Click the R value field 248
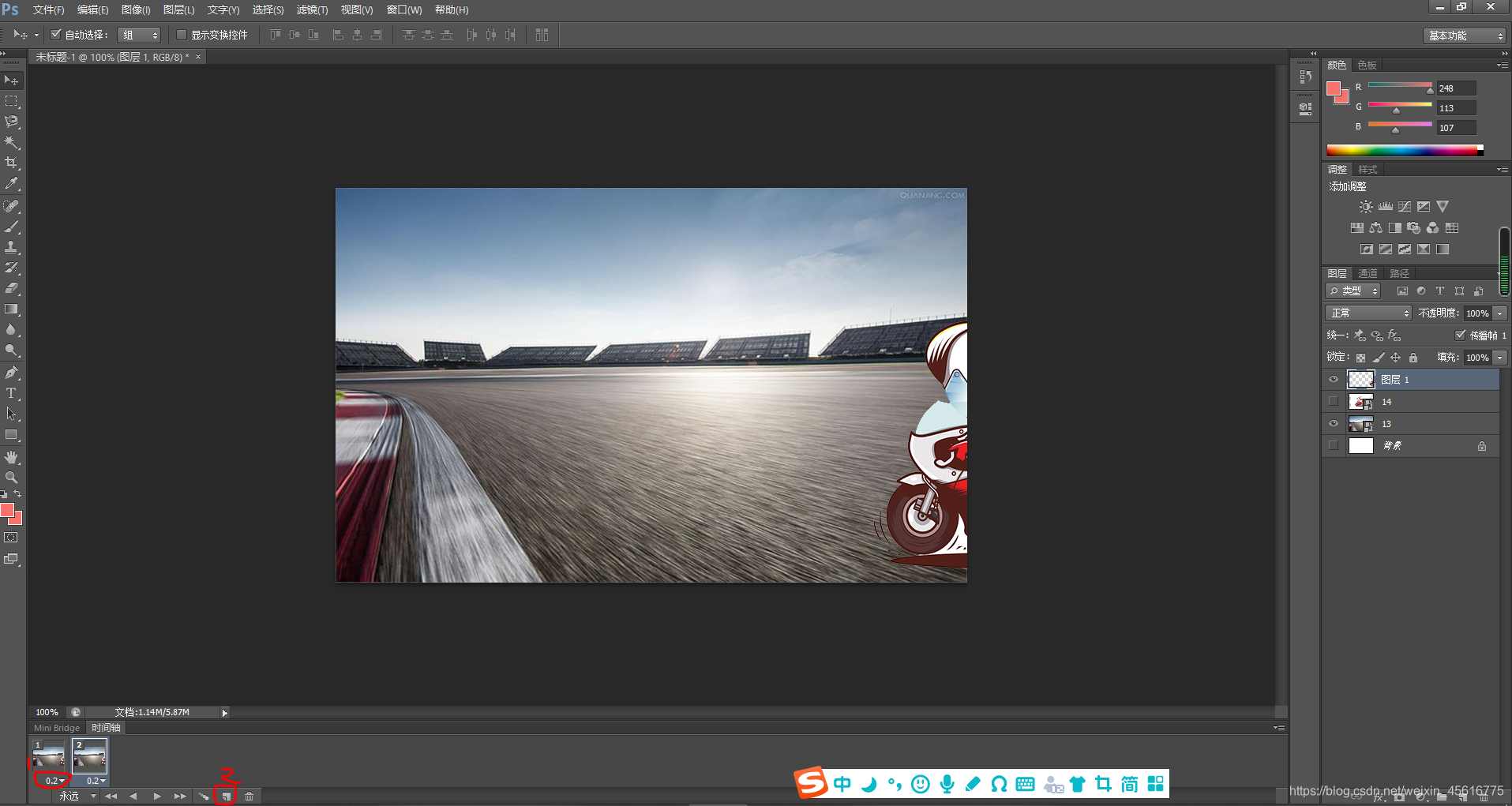The width and height of the screenshot is (1512, 806). pyautogui.click(x=1456, y=88)
